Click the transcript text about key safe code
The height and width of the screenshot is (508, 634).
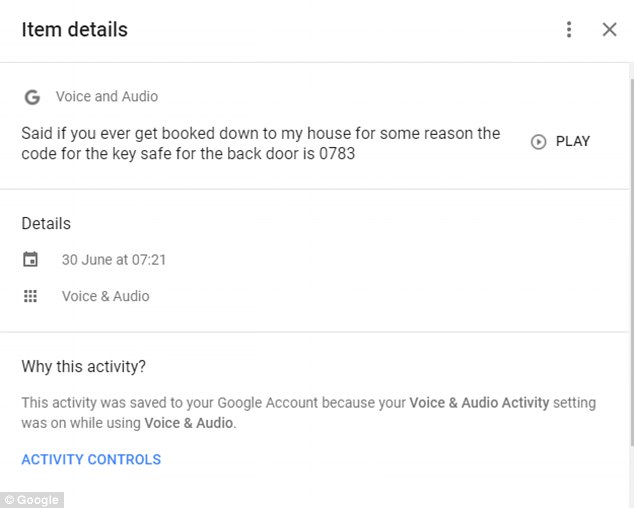tap(261, 143)
